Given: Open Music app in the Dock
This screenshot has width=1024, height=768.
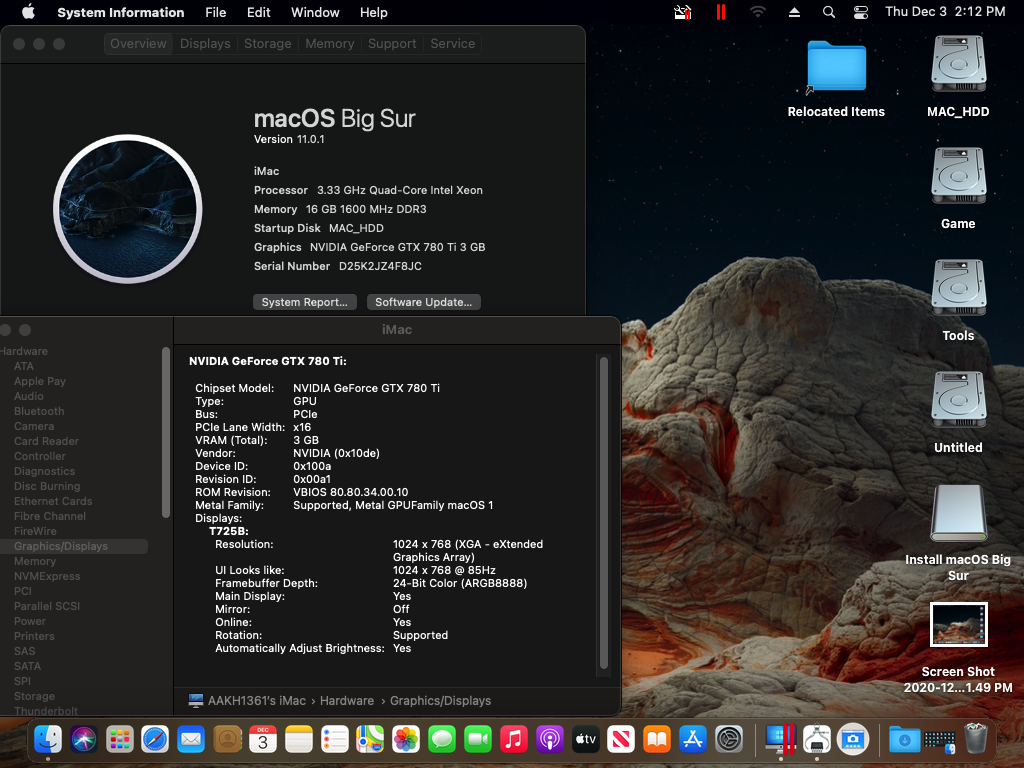Looking at the screenshot, I should pyautogui.click(x=513, y=740).
